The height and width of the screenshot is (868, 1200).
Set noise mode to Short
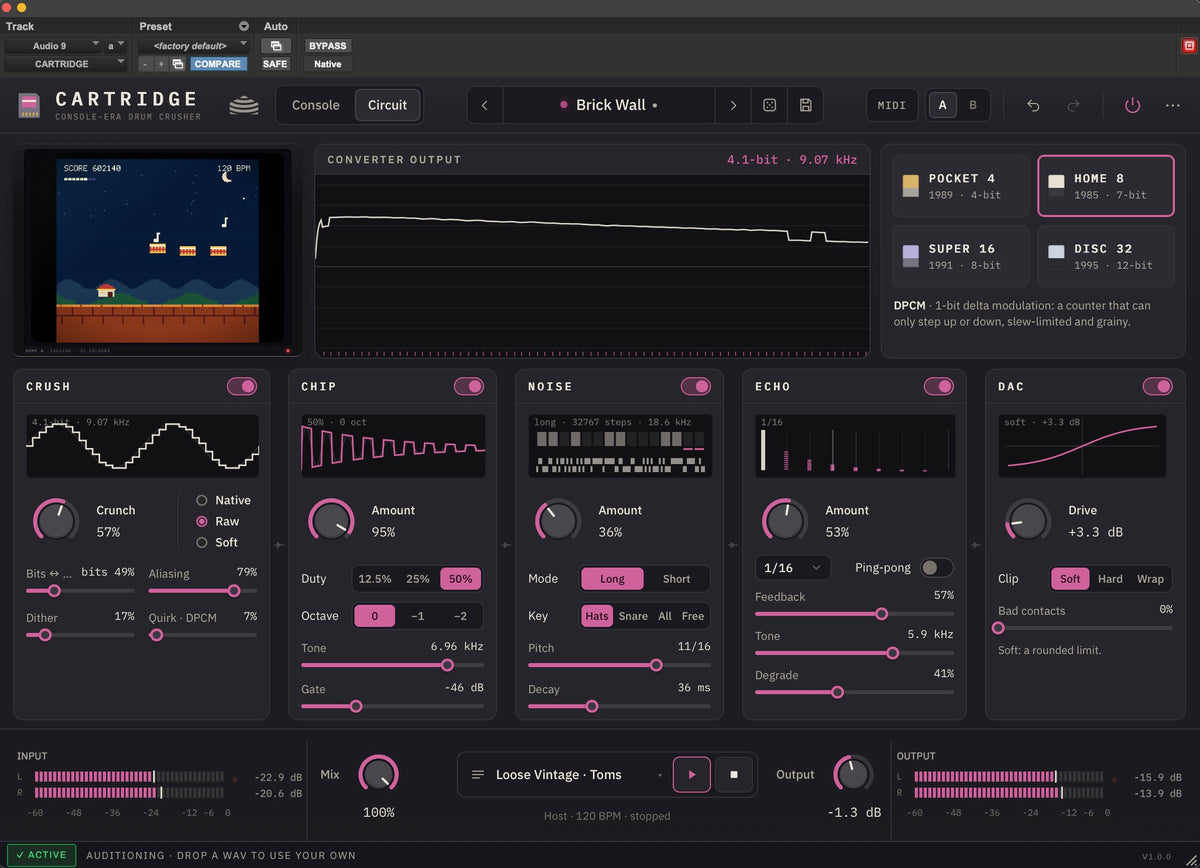pos(676,579)
